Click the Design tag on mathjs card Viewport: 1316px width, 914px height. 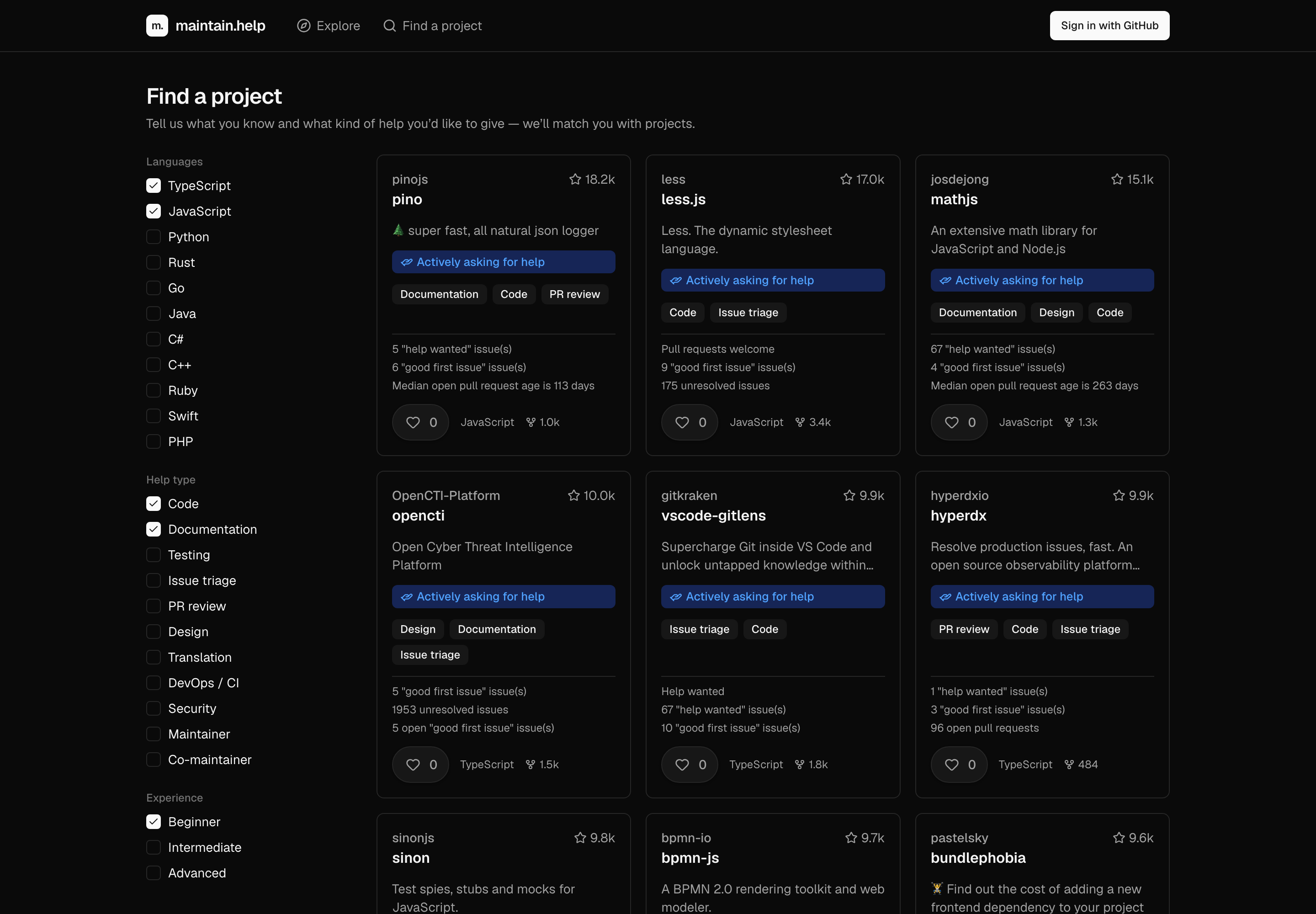(x=1056, y=313)
